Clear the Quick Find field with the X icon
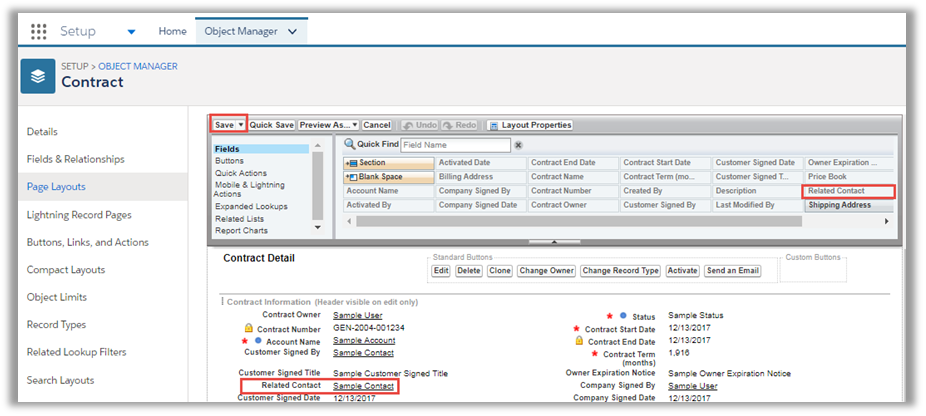 [518, 145]
